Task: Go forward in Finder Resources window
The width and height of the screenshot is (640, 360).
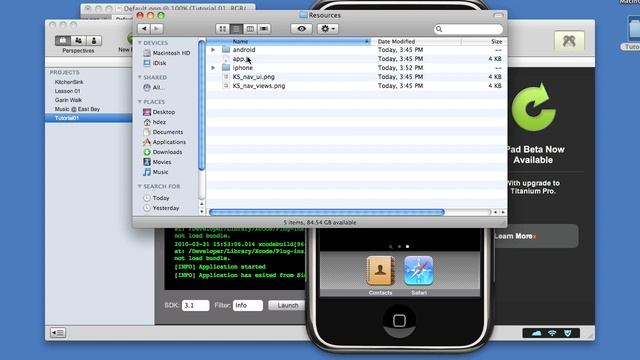Action: click(x=156, y=29)
